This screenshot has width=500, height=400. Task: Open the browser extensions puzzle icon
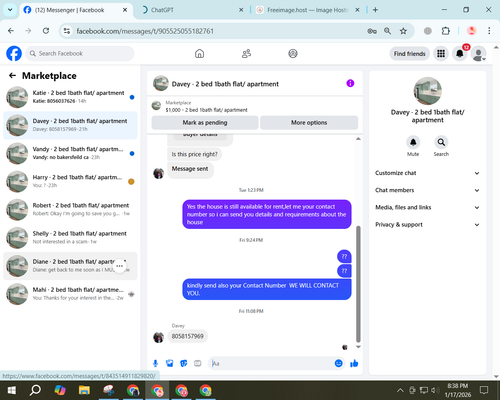[x=445, y=31]
